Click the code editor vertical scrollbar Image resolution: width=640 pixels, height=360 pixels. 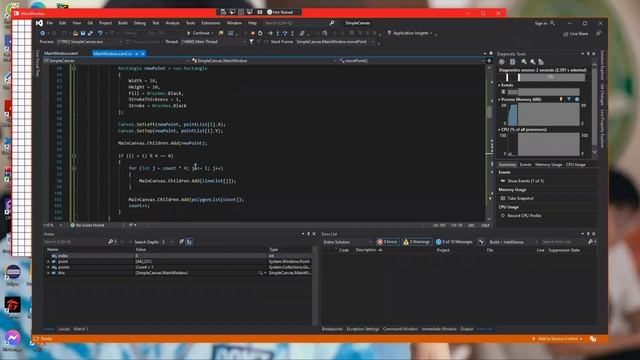pos(489,143)
